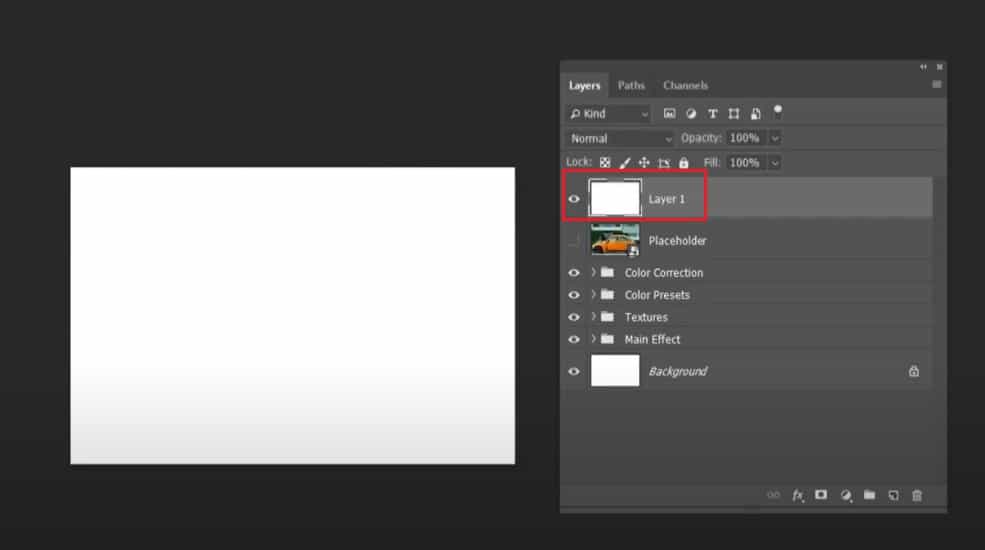
Task: Click the Color Presets group name
Action: (657, 295)
